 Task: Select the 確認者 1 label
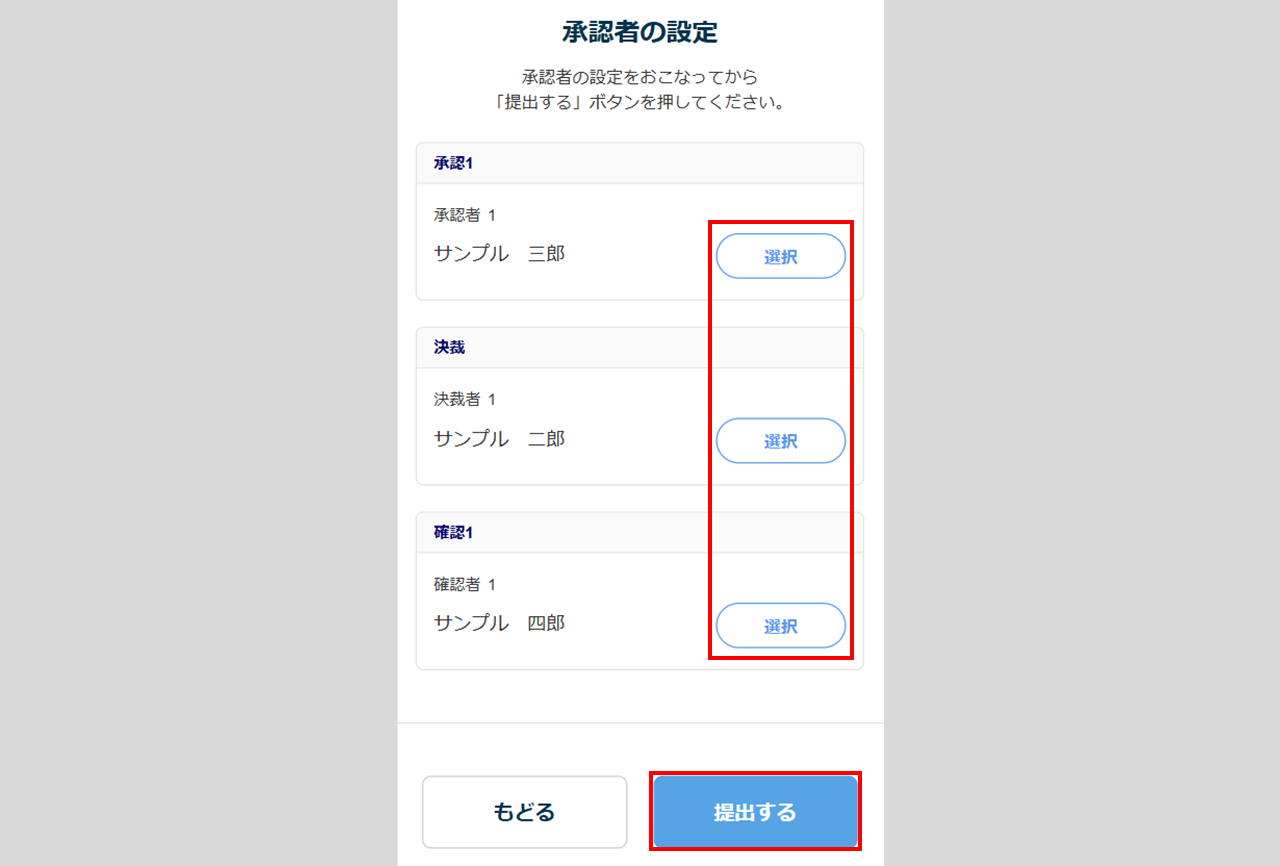[464, 585]
